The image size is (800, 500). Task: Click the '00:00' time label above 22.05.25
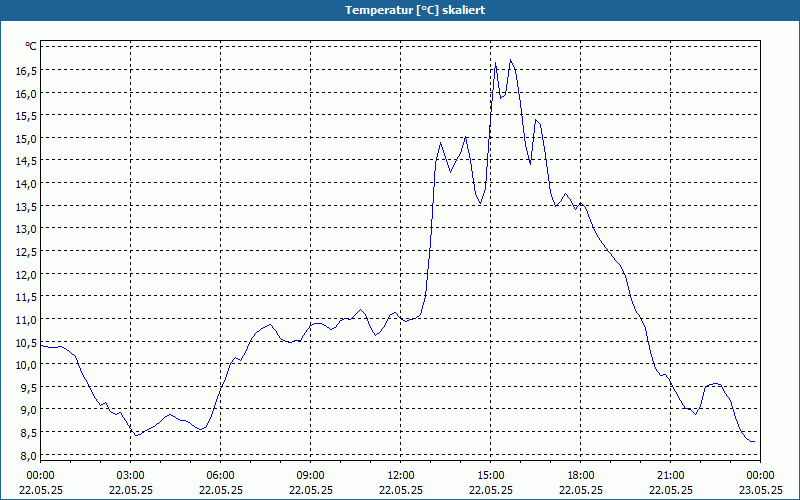click(x=40, y=476)
